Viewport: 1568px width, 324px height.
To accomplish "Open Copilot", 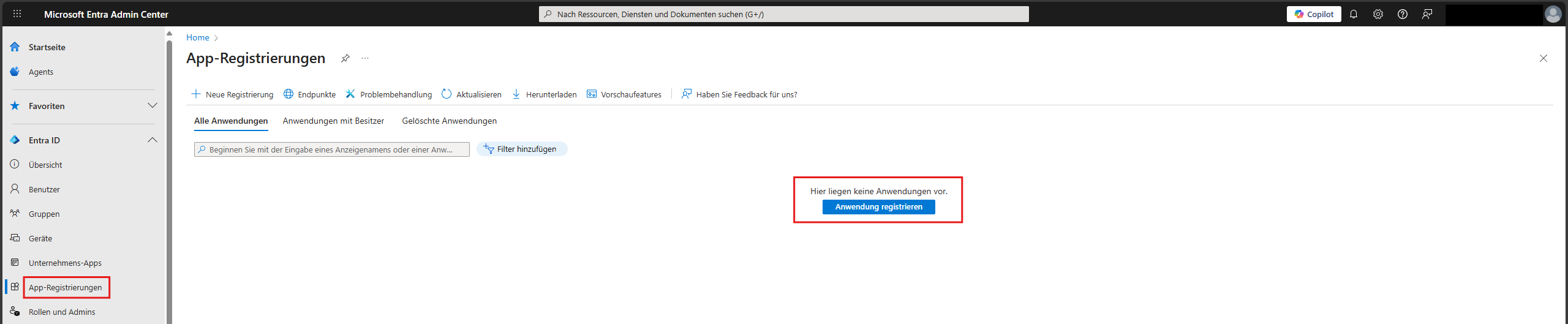I will tap(1313, 14).
